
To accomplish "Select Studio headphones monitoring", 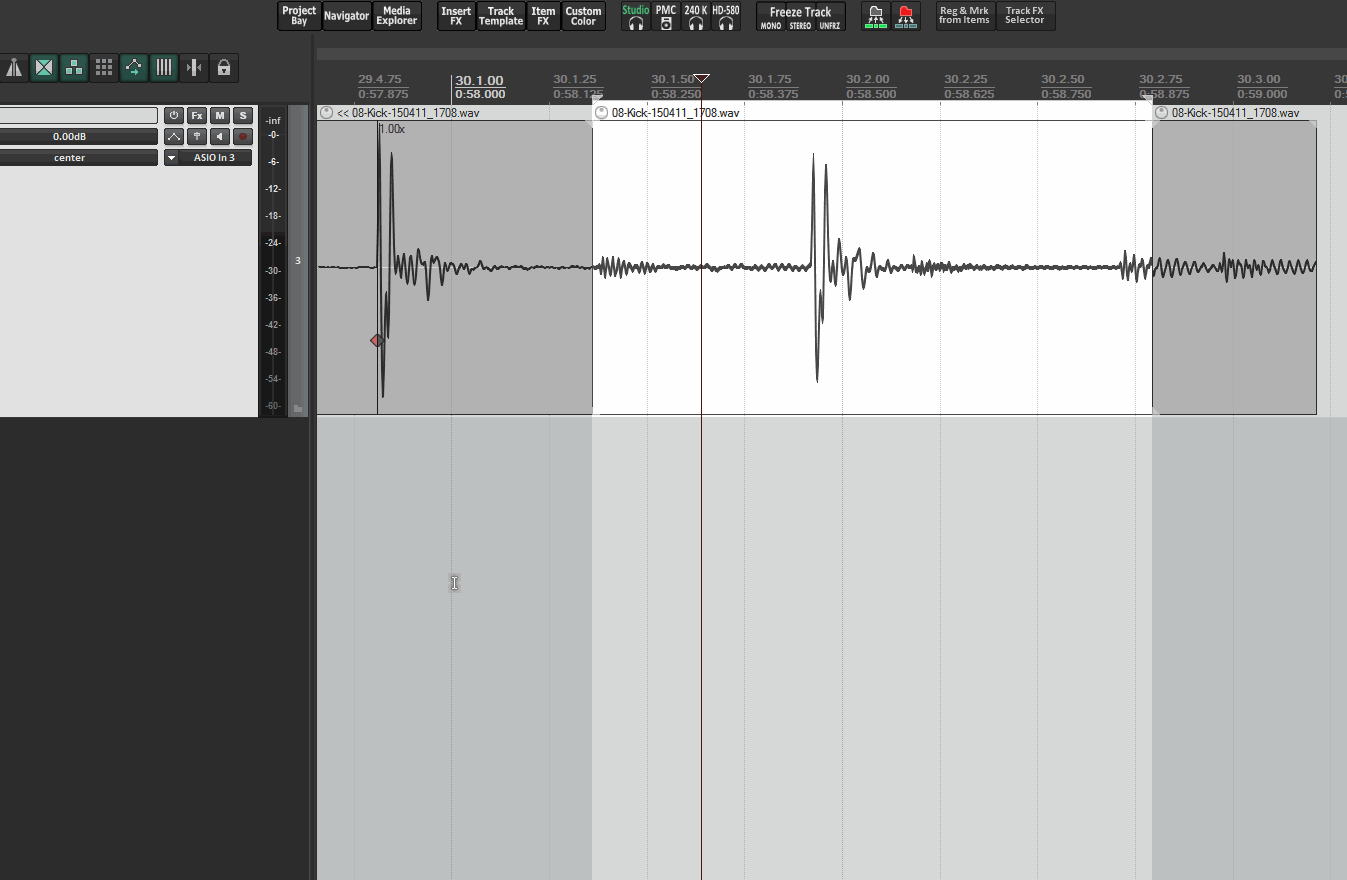I will pos(636,16).
